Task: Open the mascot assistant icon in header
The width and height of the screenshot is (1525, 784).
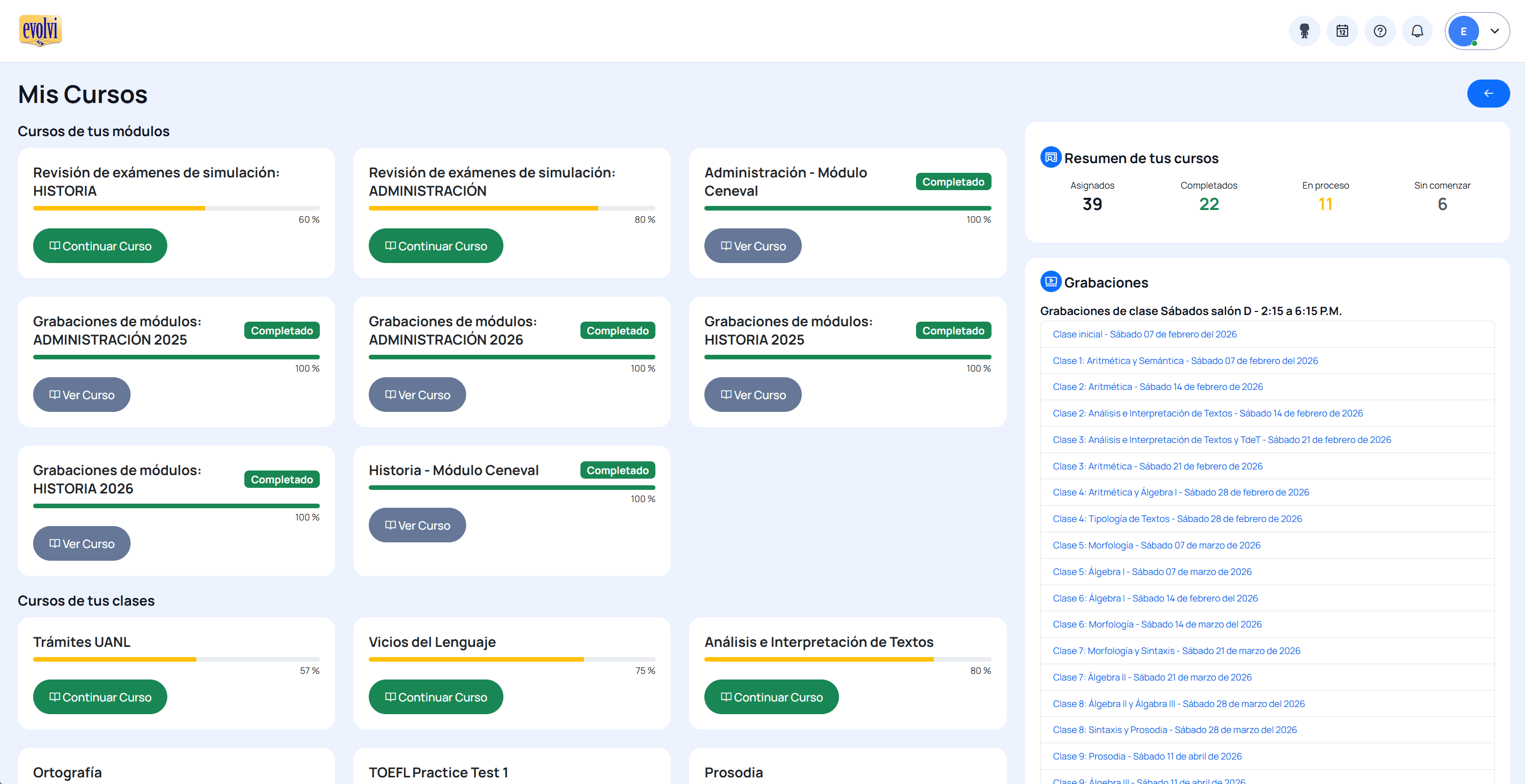Action: click(x=1304, y=31)
